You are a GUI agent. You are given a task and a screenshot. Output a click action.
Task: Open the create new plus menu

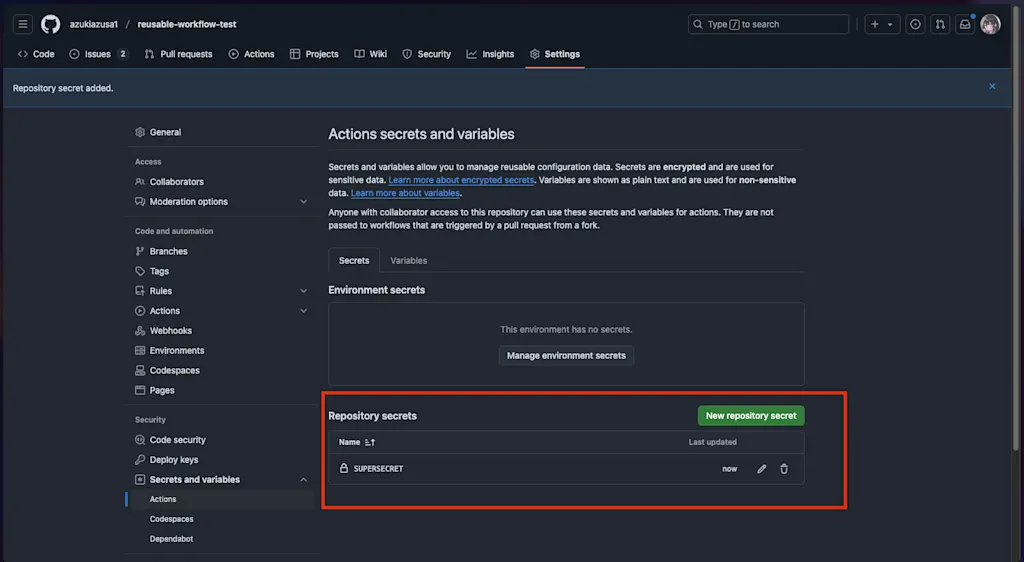(875, 24)
